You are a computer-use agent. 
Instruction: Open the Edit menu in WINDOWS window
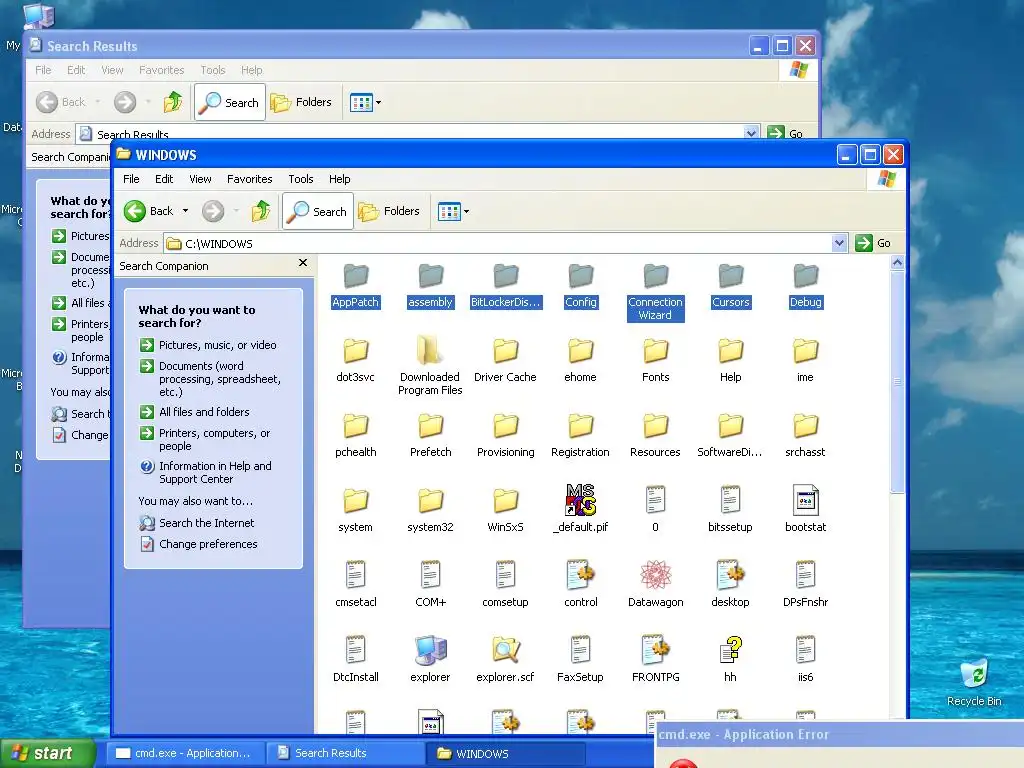click(x=164, y=179)
